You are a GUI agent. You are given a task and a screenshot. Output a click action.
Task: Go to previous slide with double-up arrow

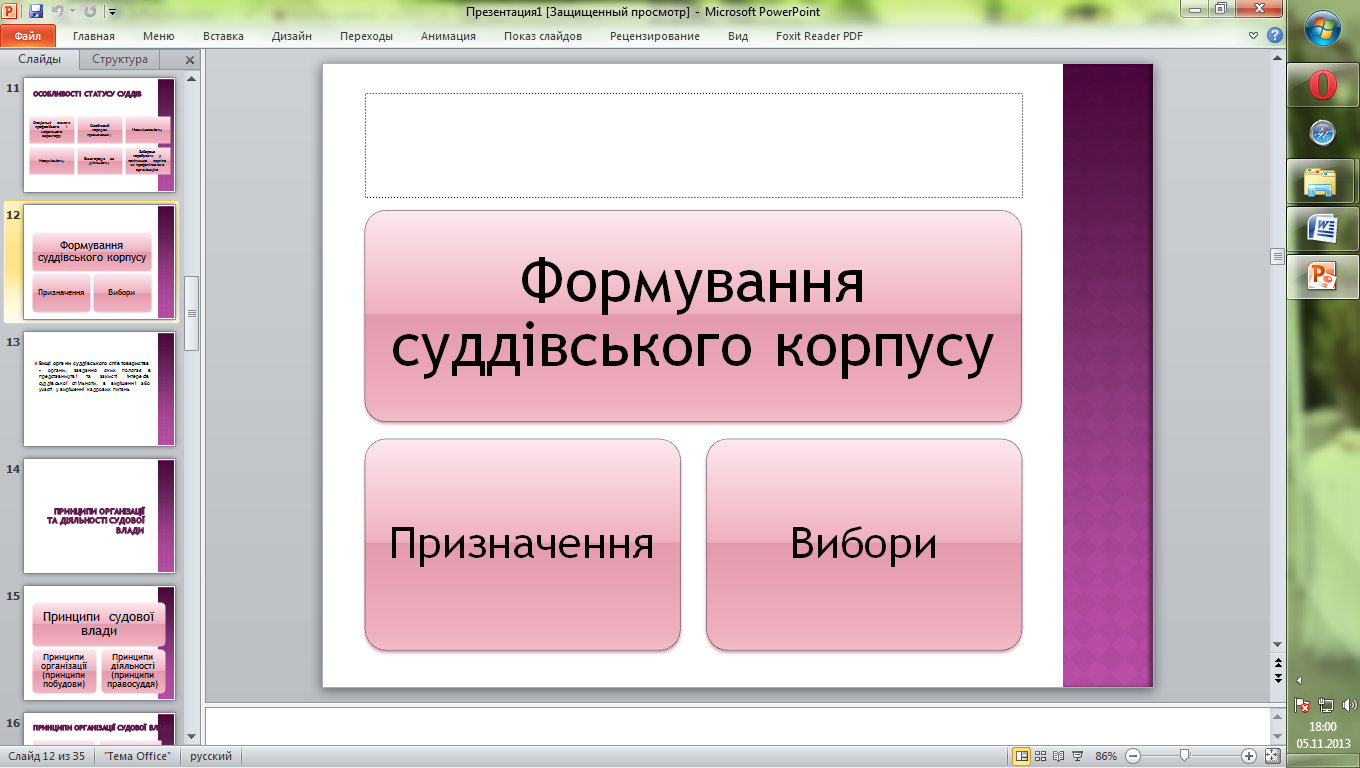pyautogui.click(x=1277, y=664)
